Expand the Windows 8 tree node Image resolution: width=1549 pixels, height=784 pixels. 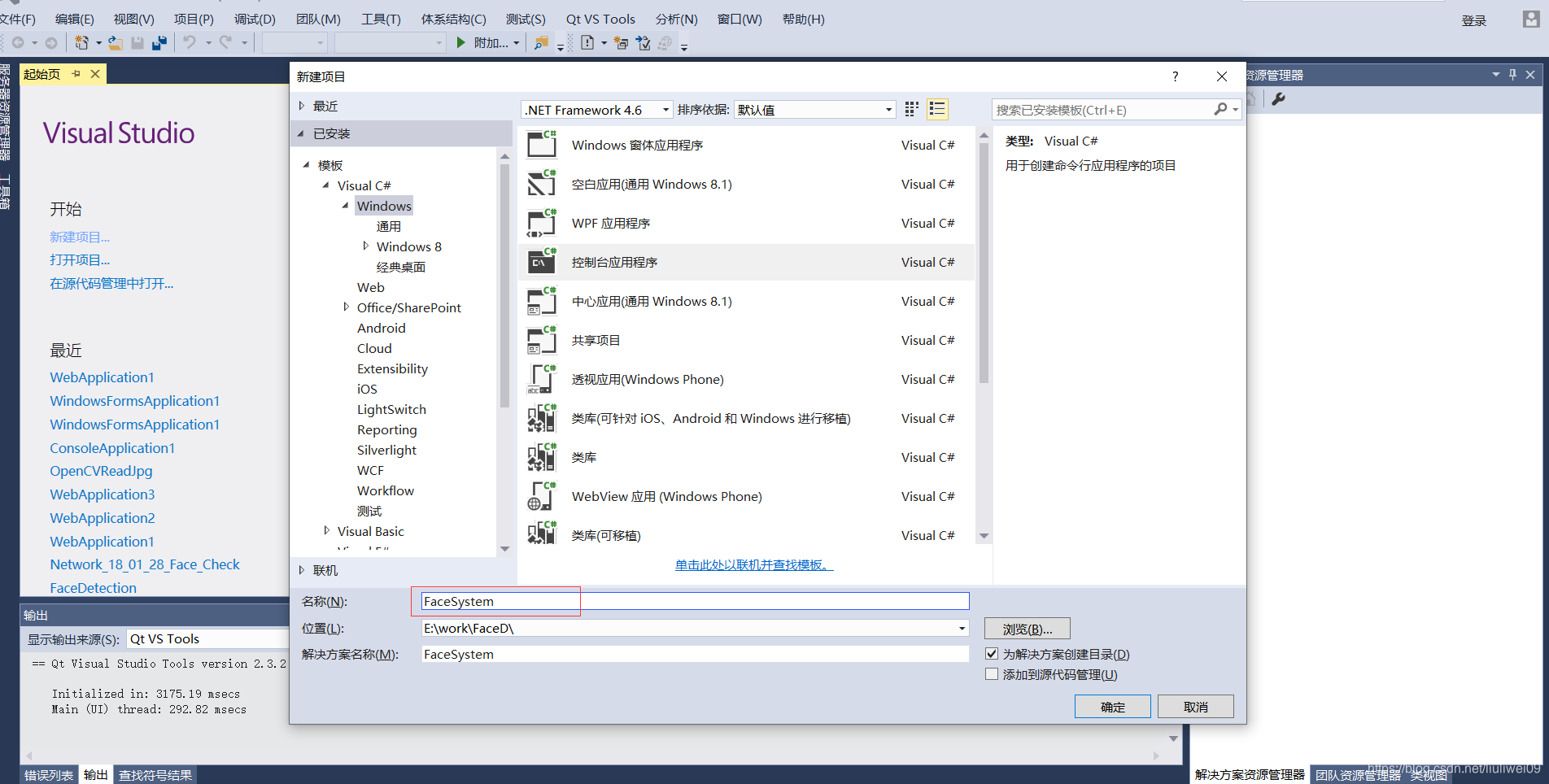pyautogui.click(x=365, y=246)
